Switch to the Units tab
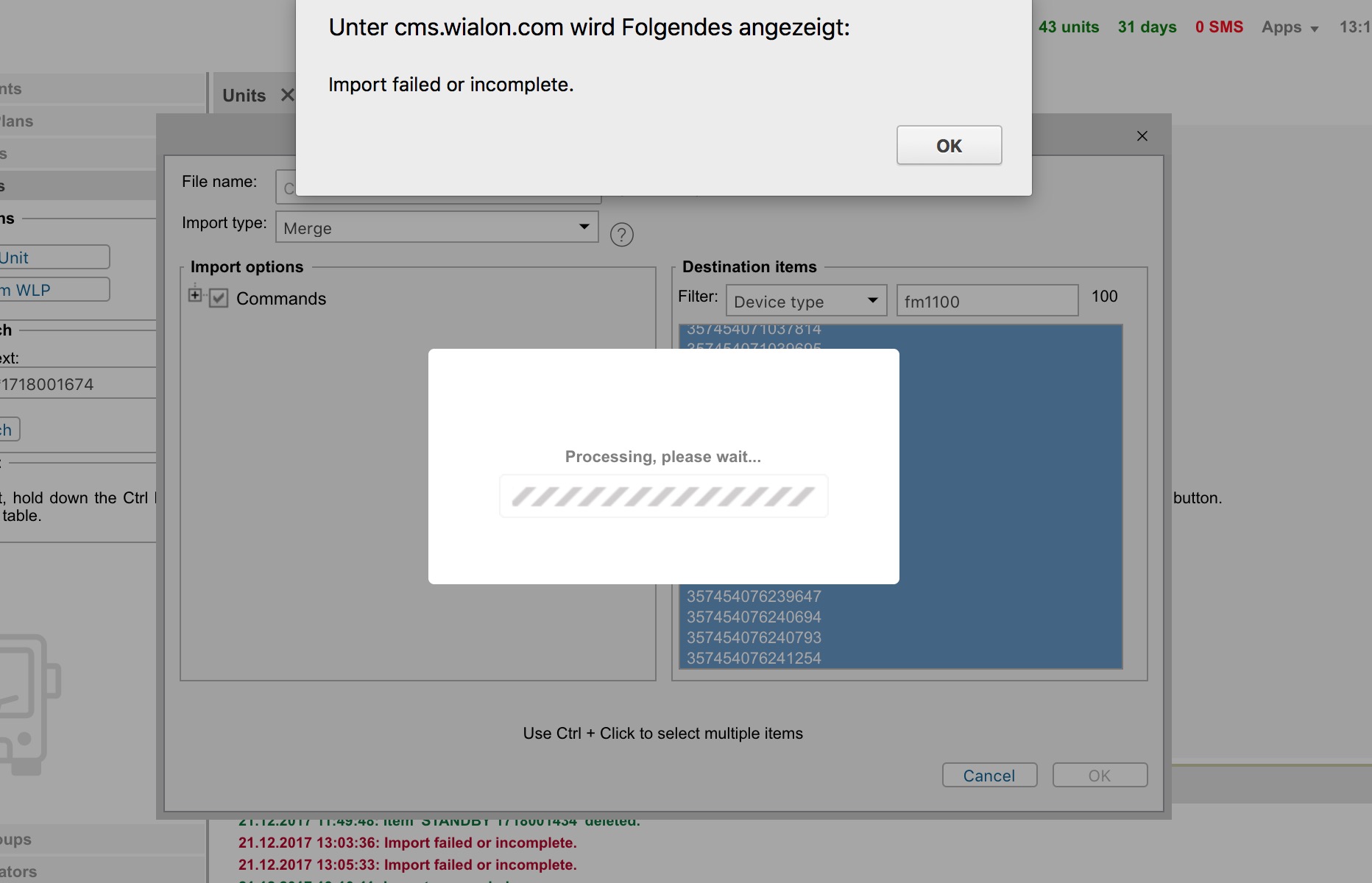Viewport: 1372px width, 883px height. point(244,96)
